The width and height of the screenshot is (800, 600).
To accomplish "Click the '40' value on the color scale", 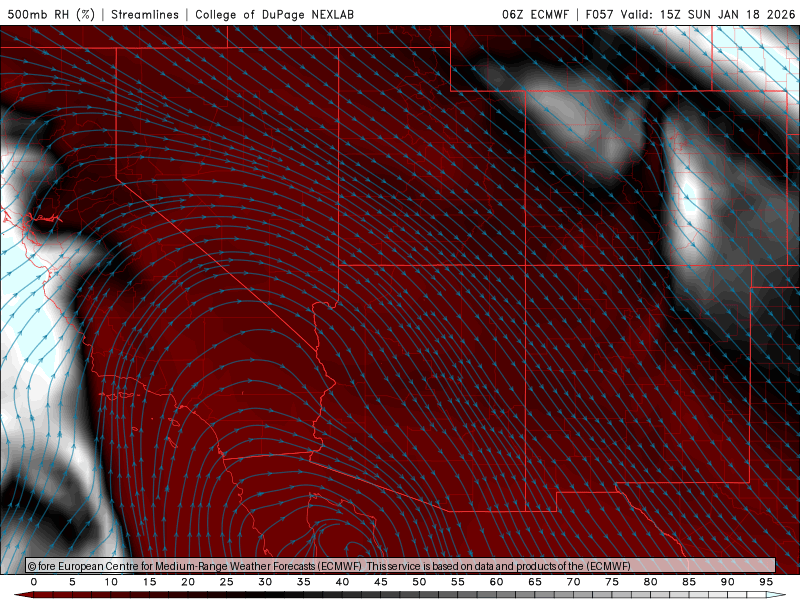I will click(x=342, y=582).
